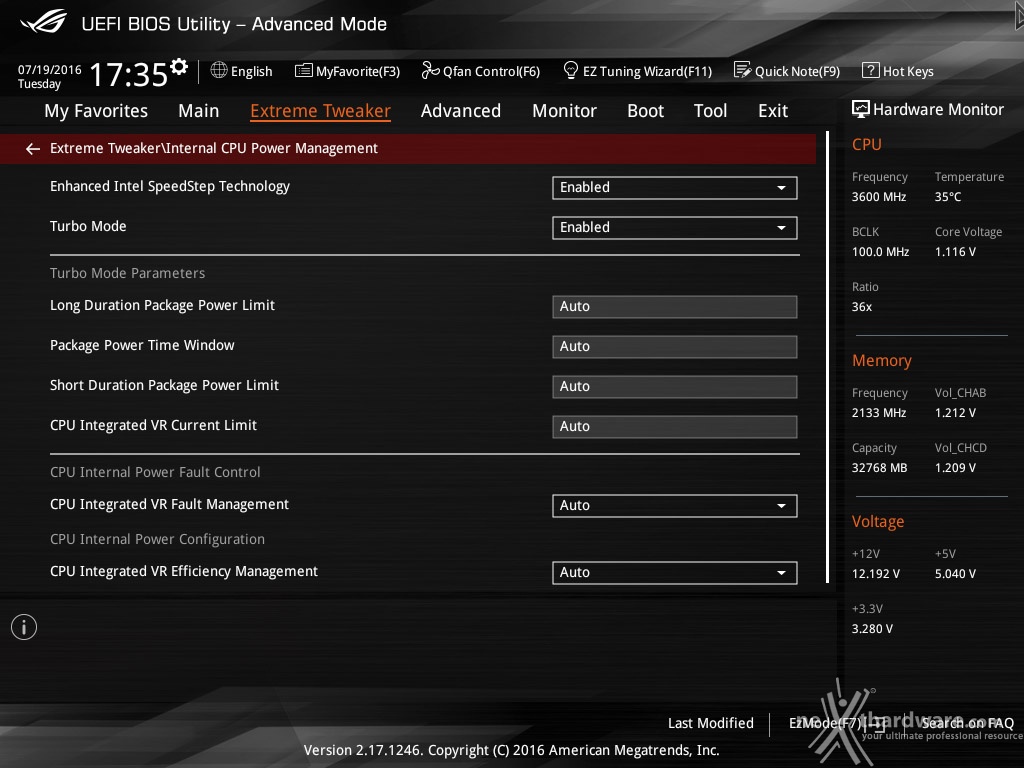Open the Boot tab
1024x768 pixels.
coord(645,111)
